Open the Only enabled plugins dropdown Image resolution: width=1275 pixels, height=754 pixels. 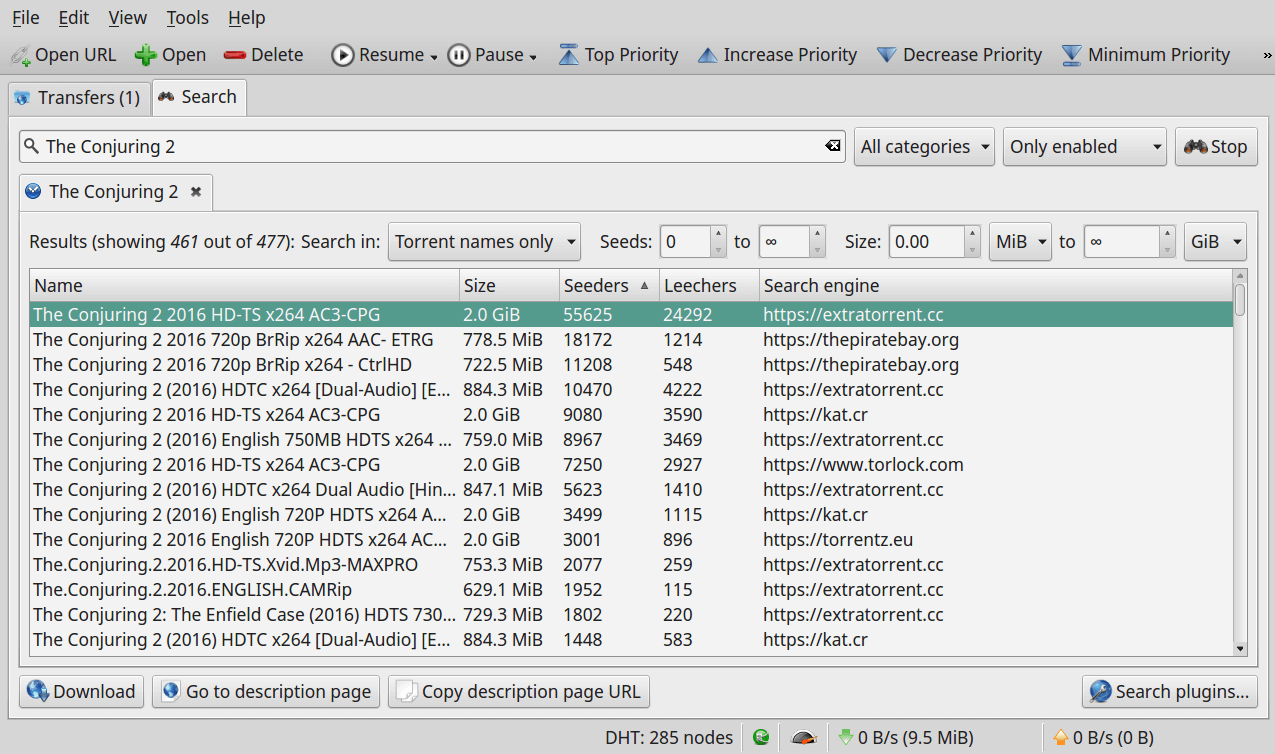click(1084, 147)
